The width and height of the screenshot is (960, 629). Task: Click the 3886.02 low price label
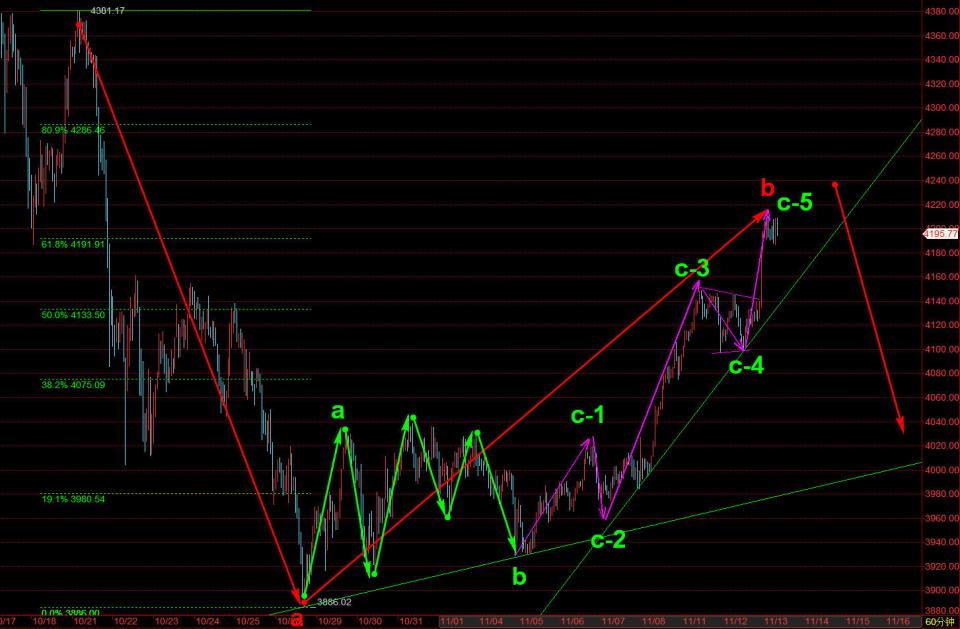[x=334, y=602]
